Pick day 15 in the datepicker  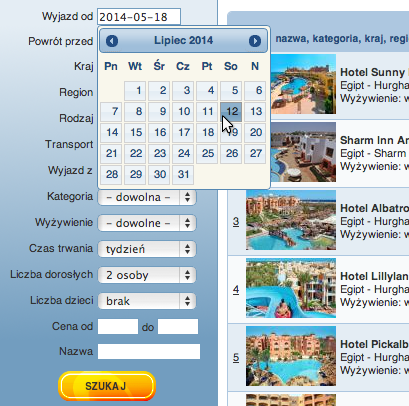[x=135, y=132]
